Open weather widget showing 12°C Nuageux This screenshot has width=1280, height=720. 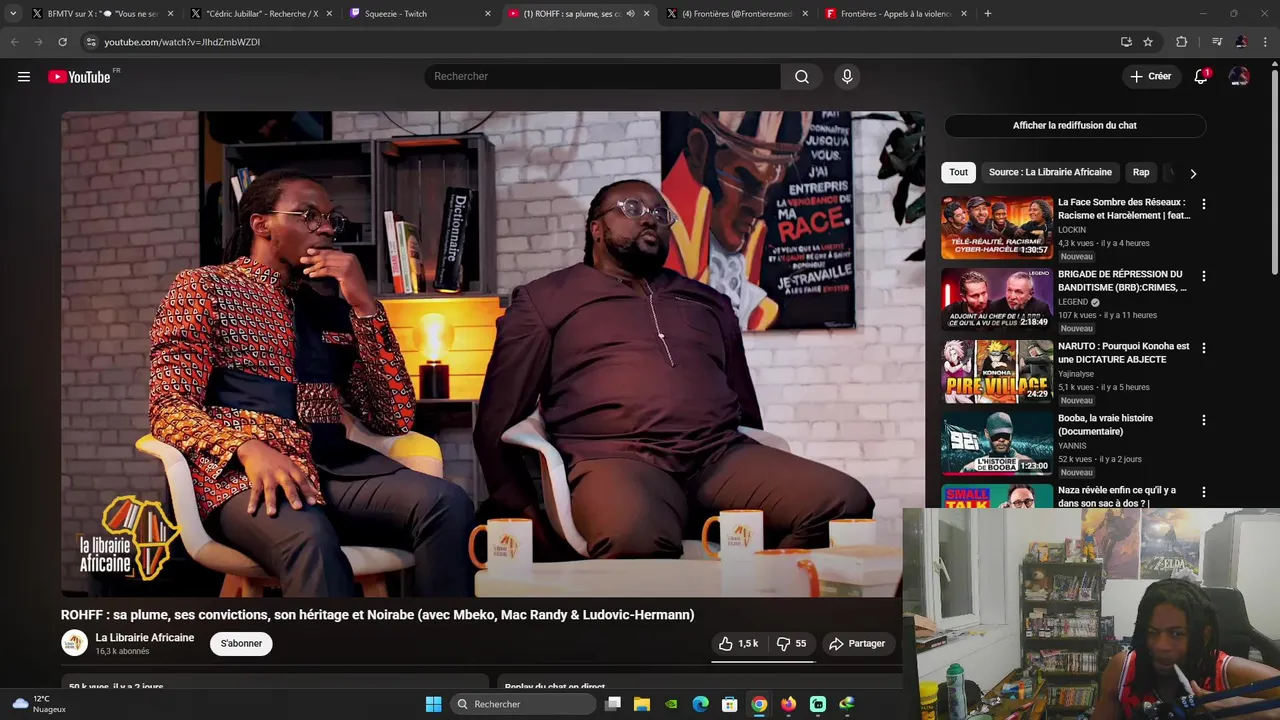pos(40,704)
